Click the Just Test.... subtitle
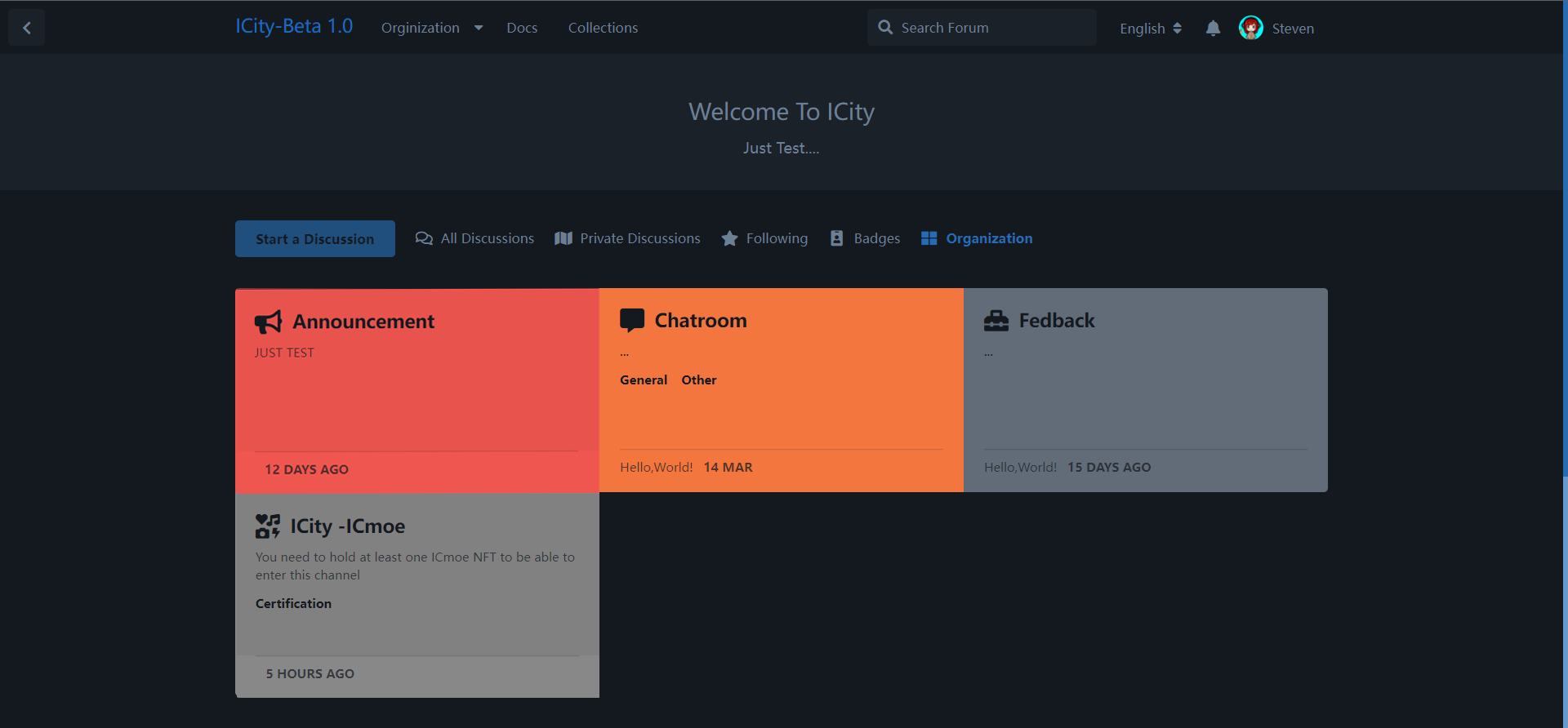1568x728 pixels. 781,149
